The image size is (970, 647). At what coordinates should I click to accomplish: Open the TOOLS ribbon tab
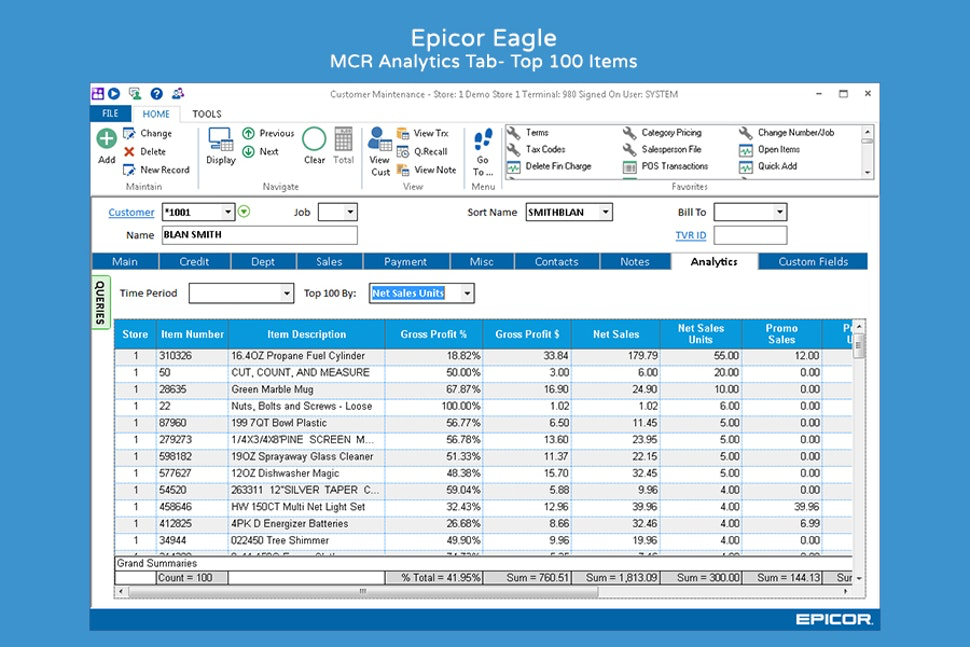[206, 113]
